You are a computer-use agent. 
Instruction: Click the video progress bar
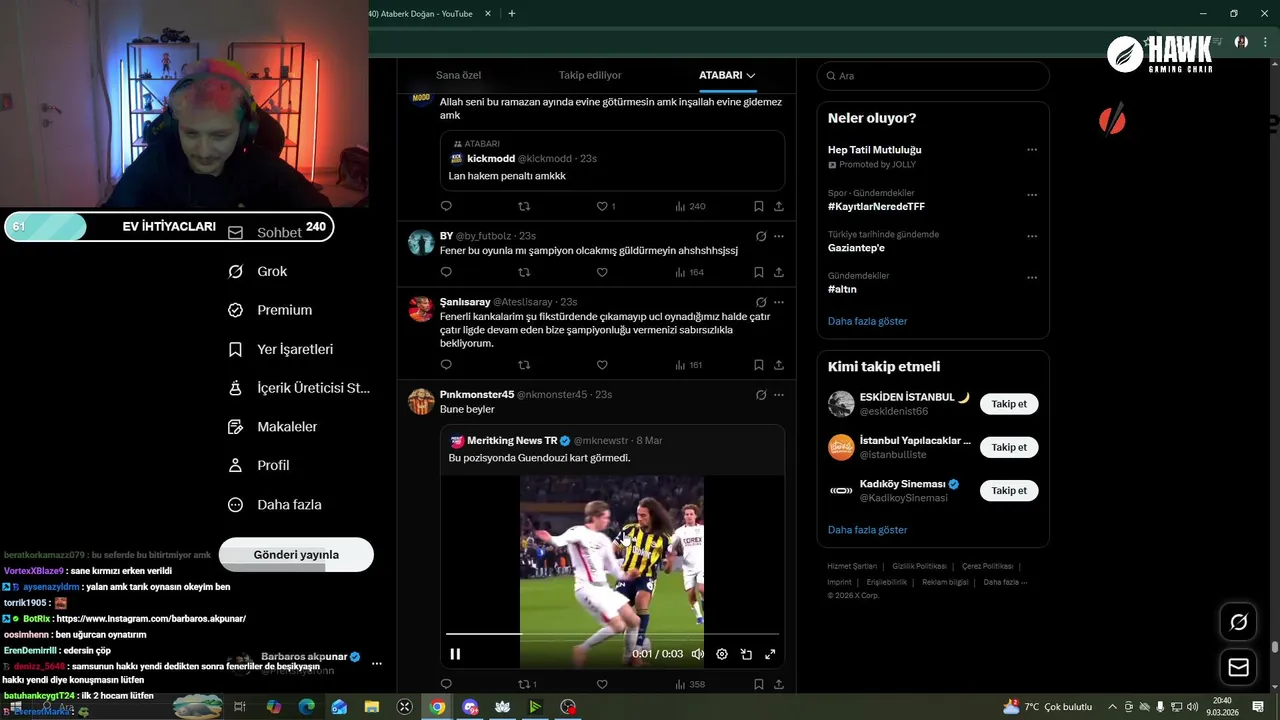click(x=612, y=634)
